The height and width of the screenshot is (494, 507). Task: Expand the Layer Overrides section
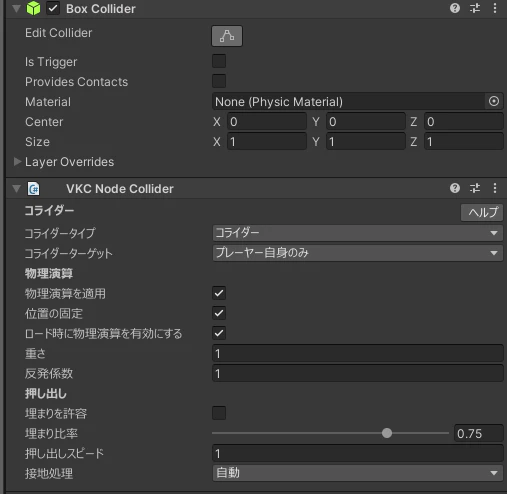click(17, 162)
